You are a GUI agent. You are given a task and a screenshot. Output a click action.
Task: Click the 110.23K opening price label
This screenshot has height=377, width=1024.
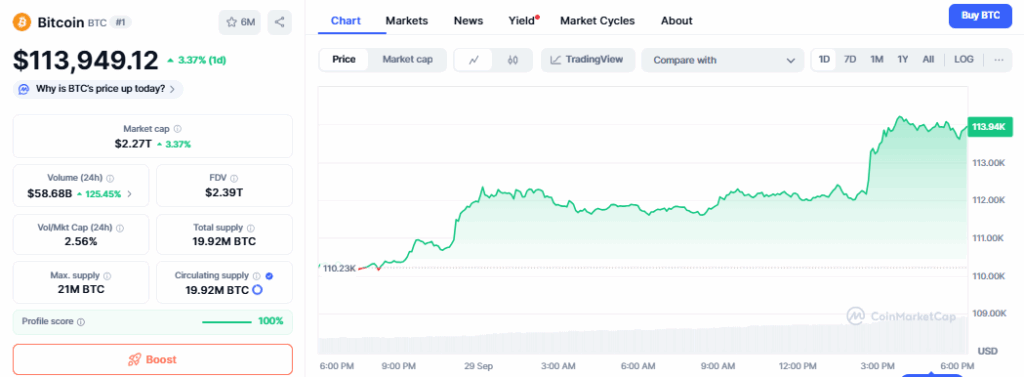340,268
